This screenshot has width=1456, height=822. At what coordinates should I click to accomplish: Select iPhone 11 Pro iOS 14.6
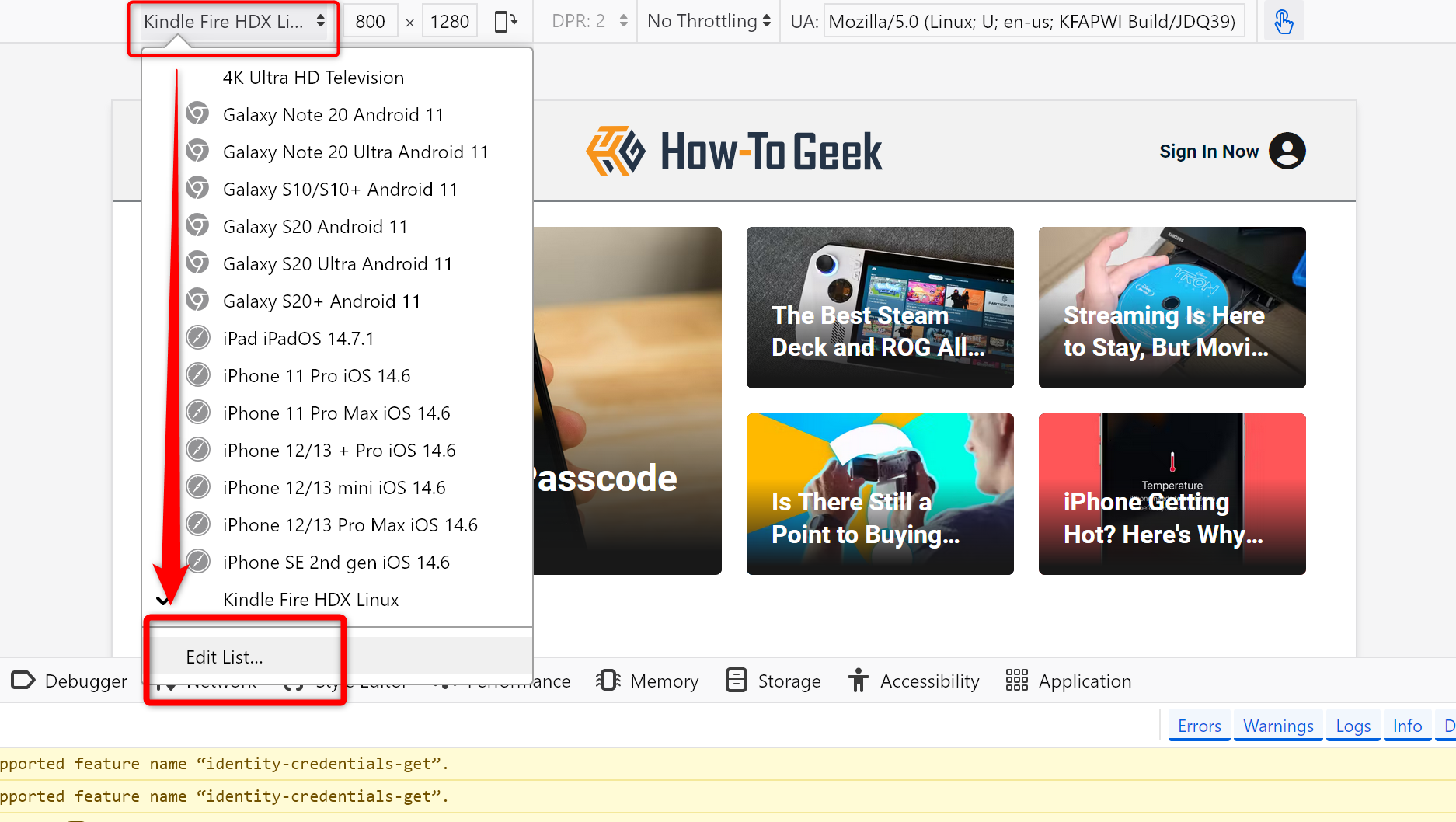337,376
